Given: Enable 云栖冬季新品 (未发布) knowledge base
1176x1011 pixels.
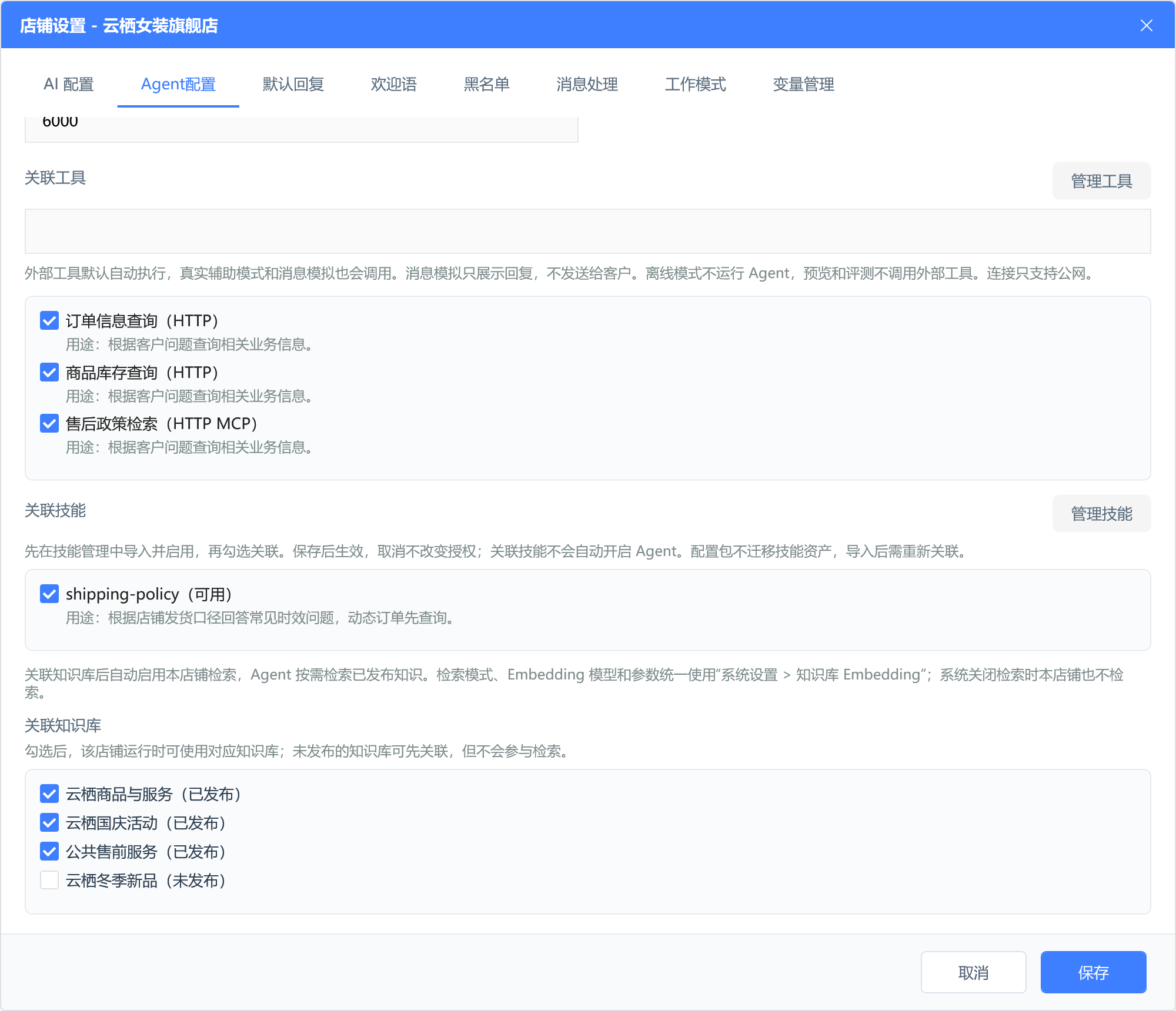Looking at the screenshot, I should (49, 880).
